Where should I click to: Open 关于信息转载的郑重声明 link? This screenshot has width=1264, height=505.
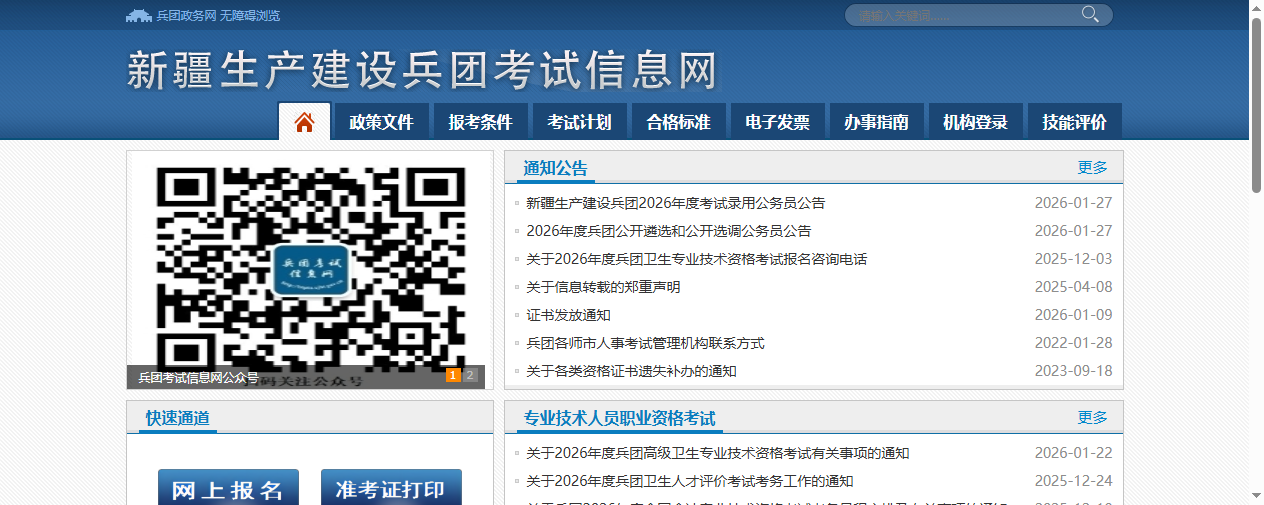(x=603, y=287)
